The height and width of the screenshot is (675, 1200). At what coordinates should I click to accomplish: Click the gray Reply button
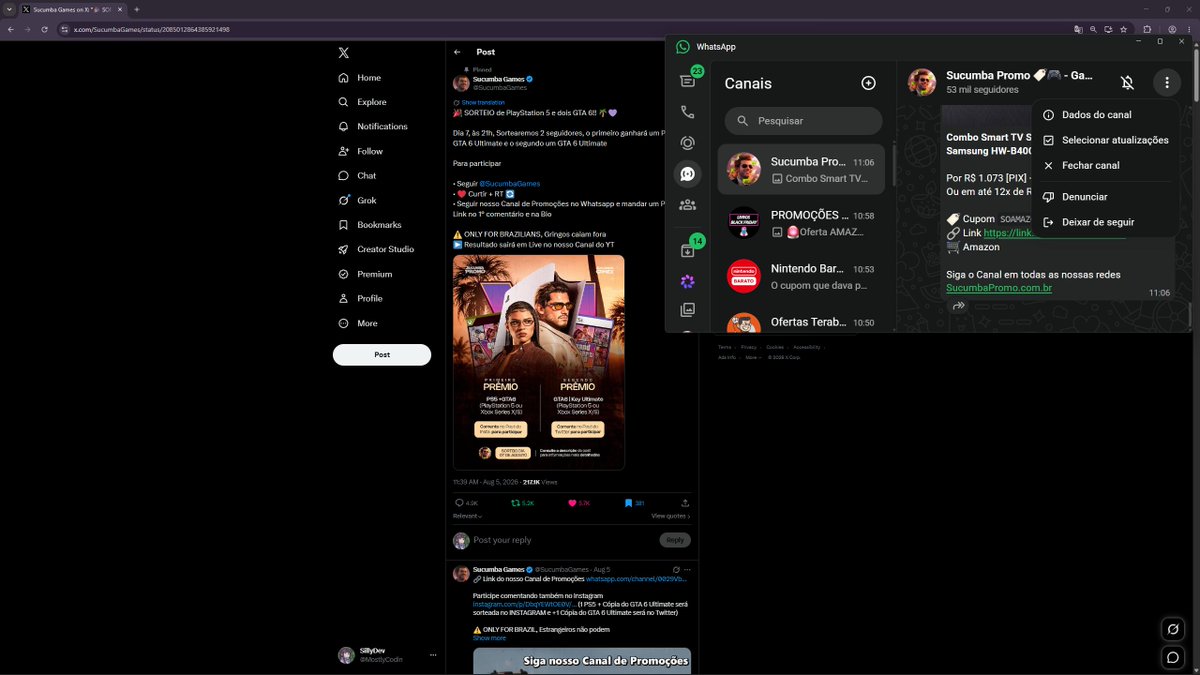click(x=675, y=540)
